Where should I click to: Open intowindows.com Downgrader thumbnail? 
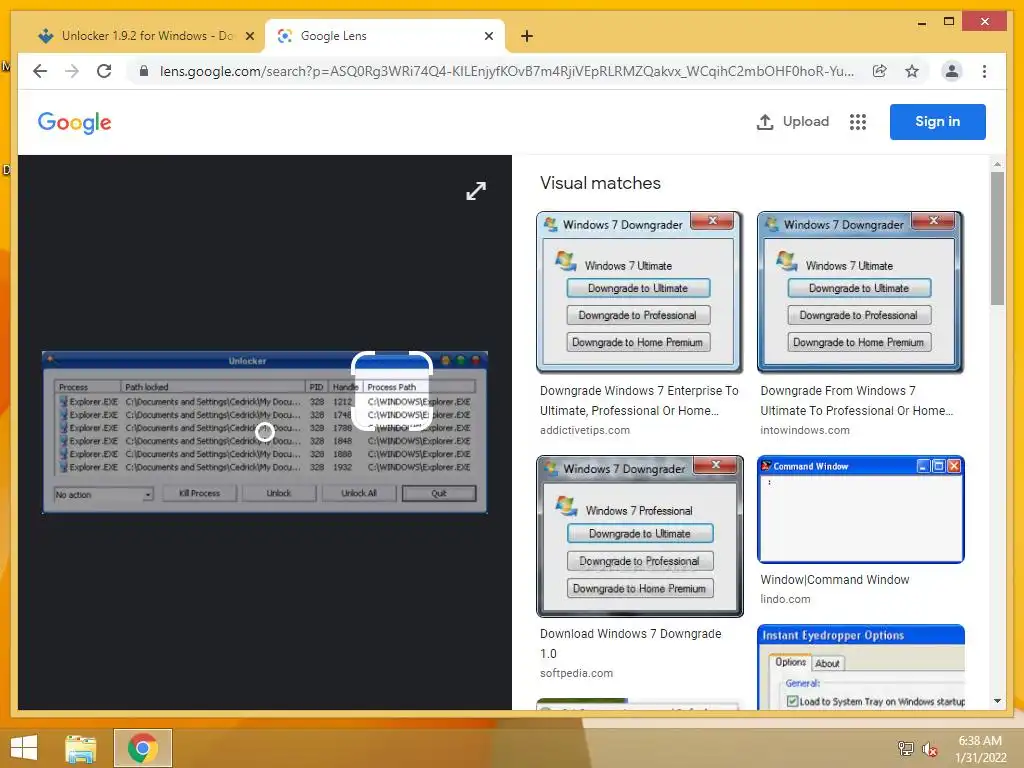tap(860, 292)
